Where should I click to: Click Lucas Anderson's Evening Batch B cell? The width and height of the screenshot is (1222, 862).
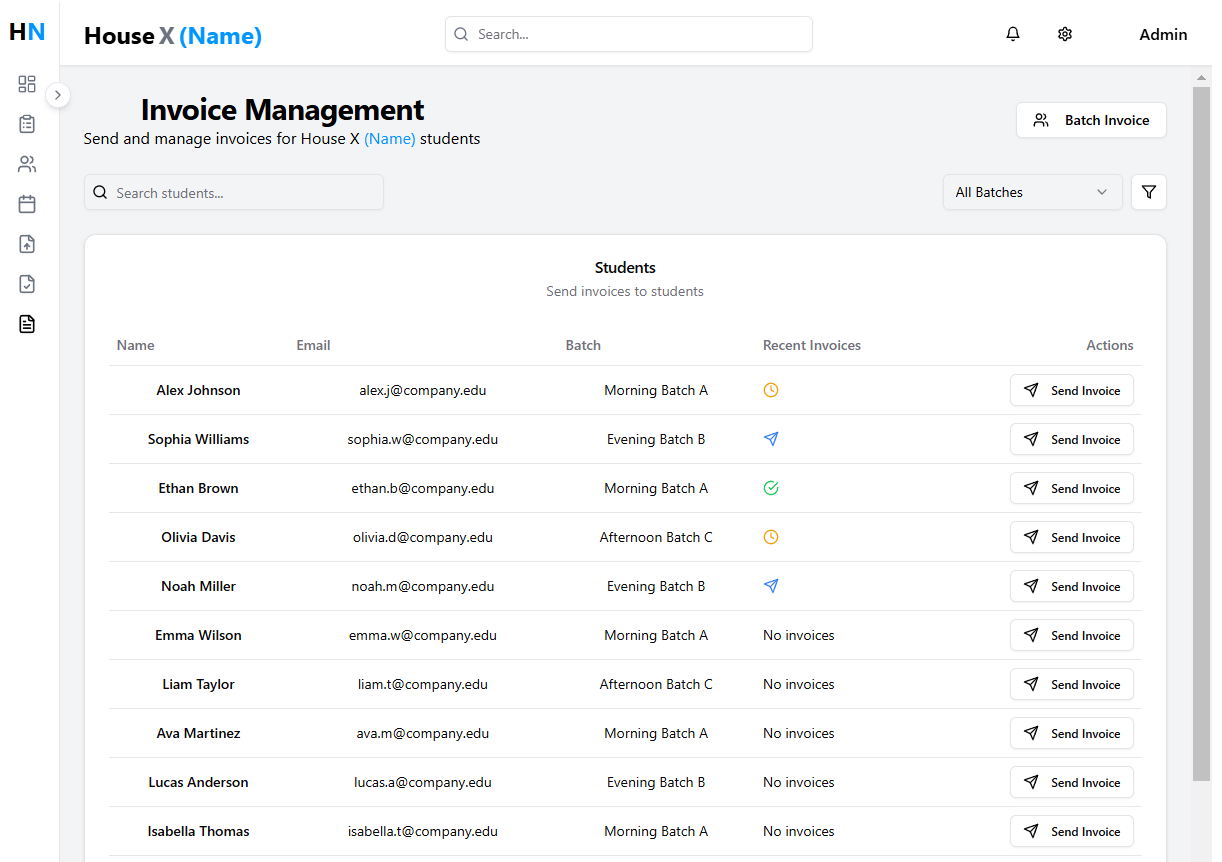pyautogui.click(x=656, y=782)
